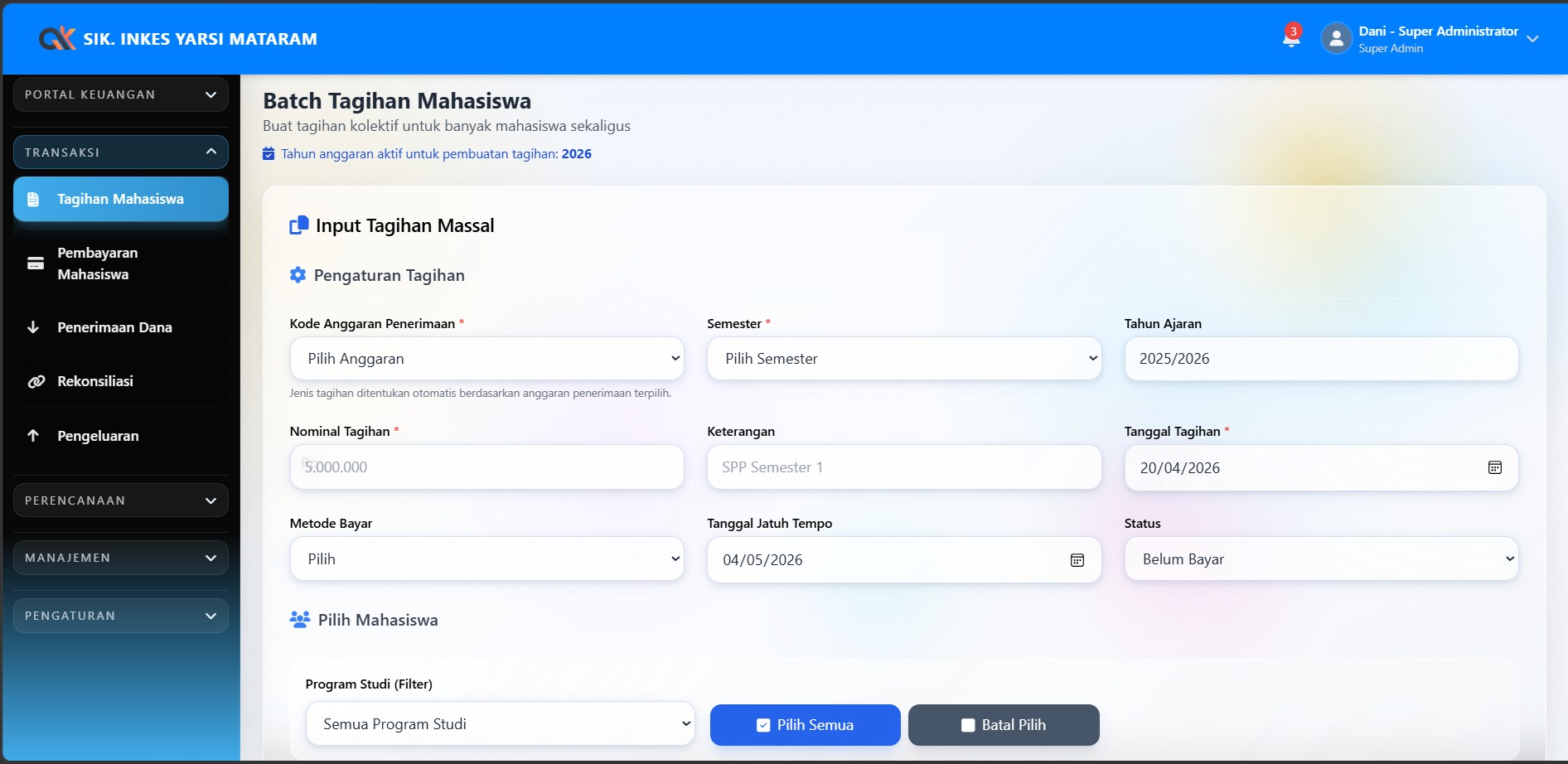Screen dimensions: 1568x764
Task: Open the Kode Anggaran Penerimaan dropdown
Action: pos(486,359)
